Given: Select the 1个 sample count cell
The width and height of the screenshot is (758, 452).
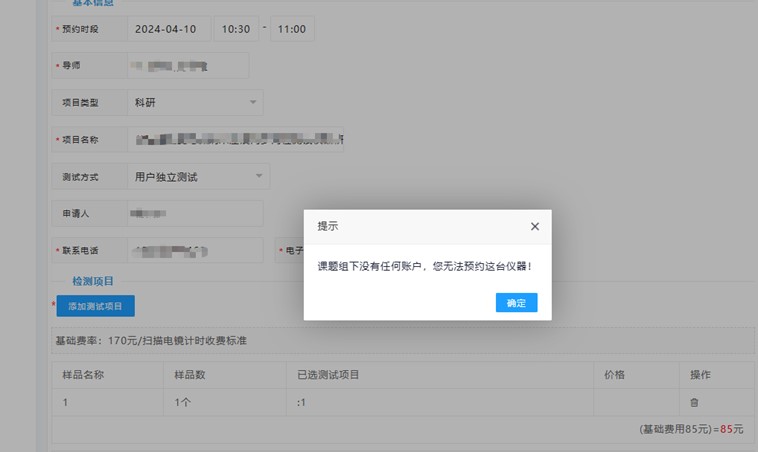Looking at the screenshot, I should (x=183, y=403).
